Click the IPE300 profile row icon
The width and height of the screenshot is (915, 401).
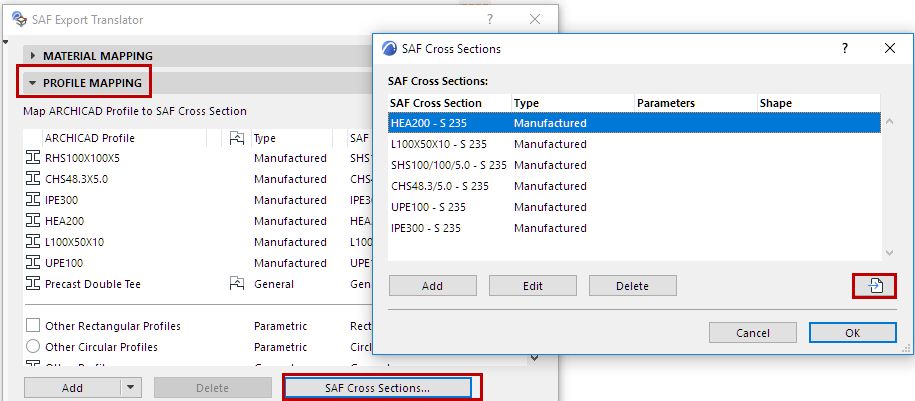[x=33, y=200]
